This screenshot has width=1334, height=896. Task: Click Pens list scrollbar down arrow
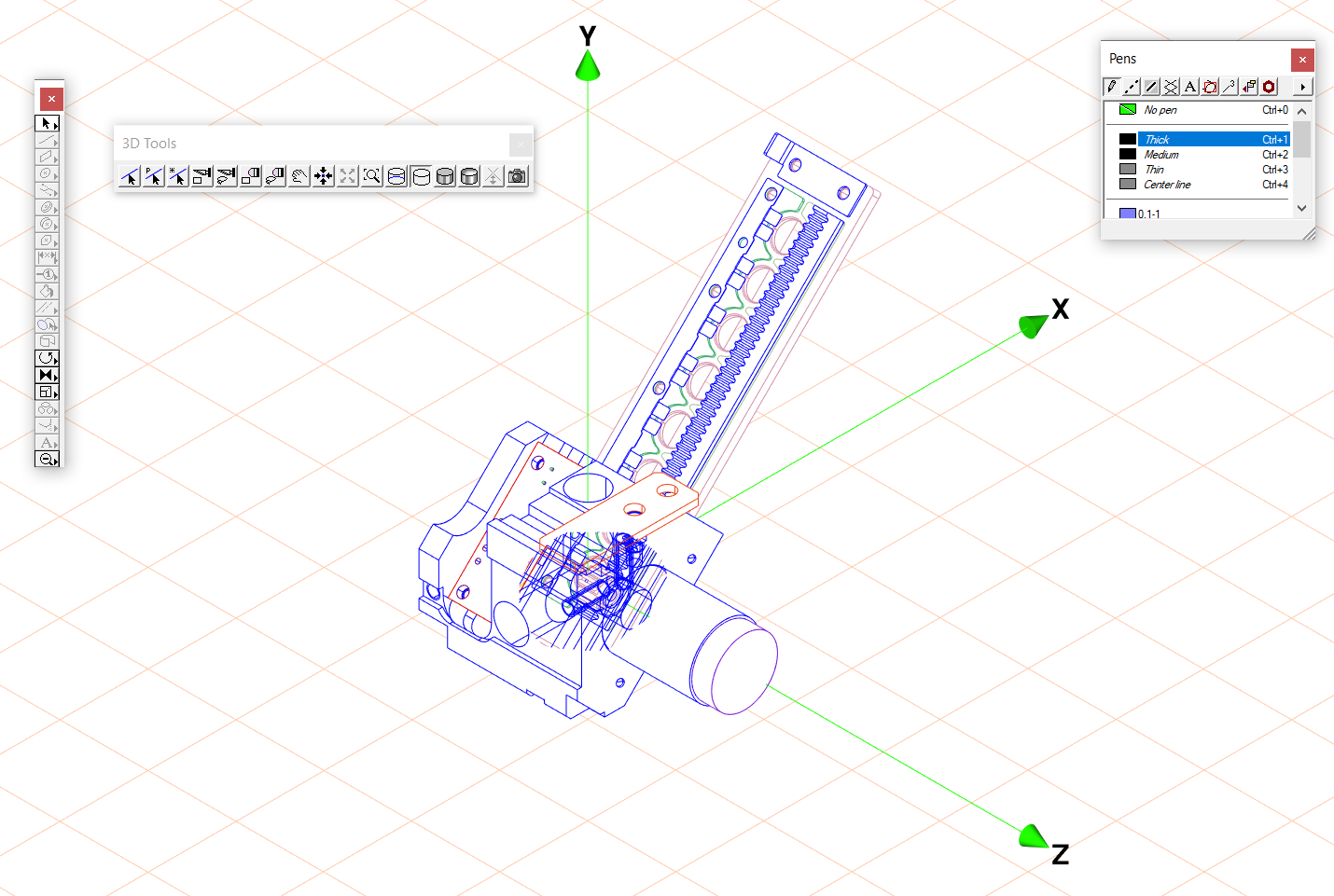point(1301,209)
